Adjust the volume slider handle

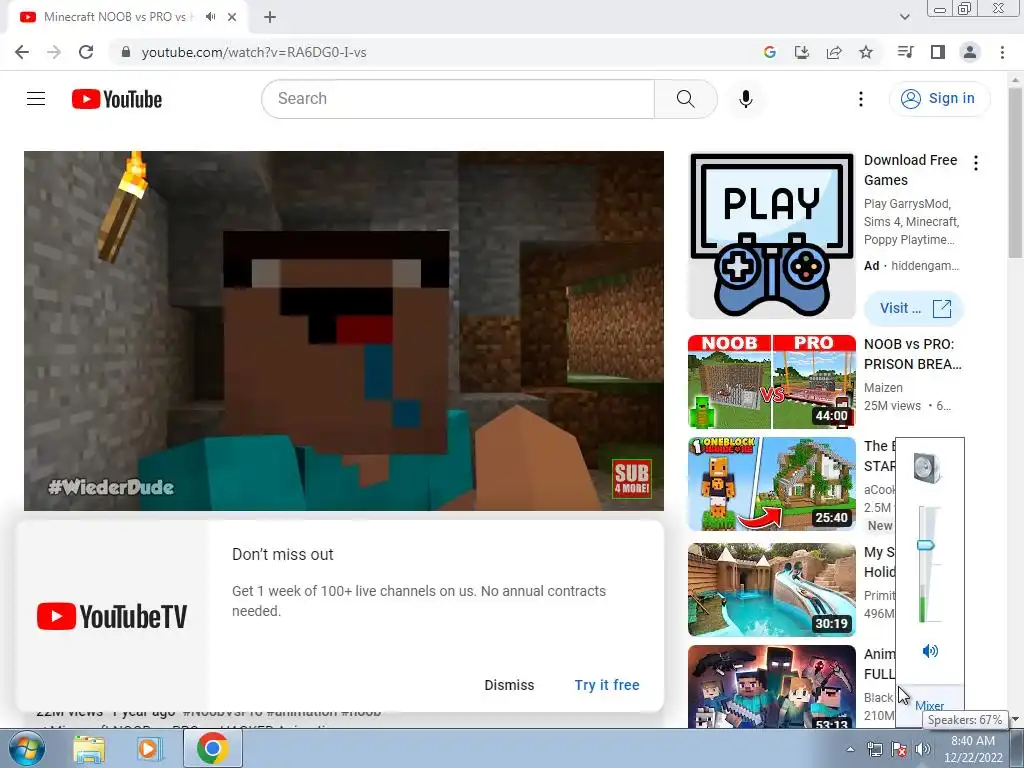[x=926, y=545]
